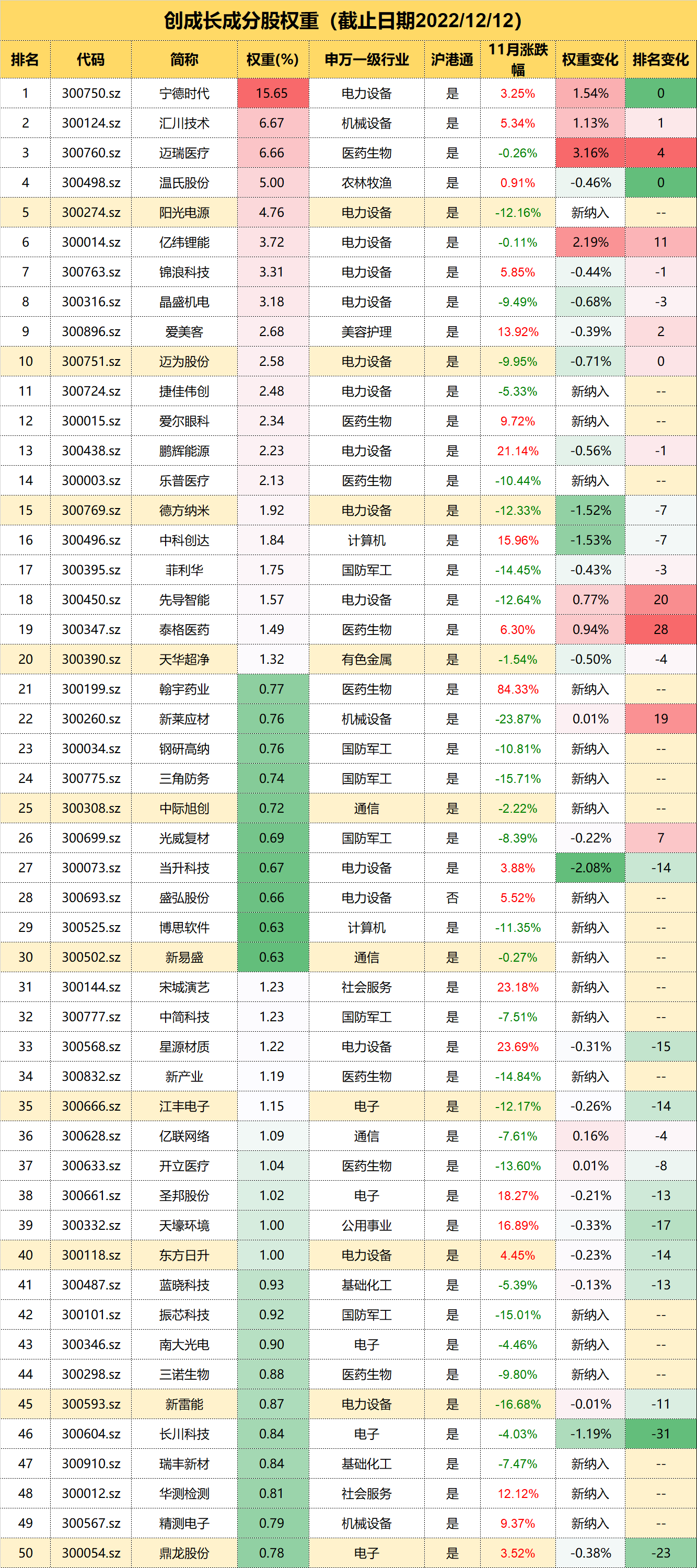Click November change 21.14%
Image resolution: width=697 pixels, height=1568 pixels.
coord(518,451)
